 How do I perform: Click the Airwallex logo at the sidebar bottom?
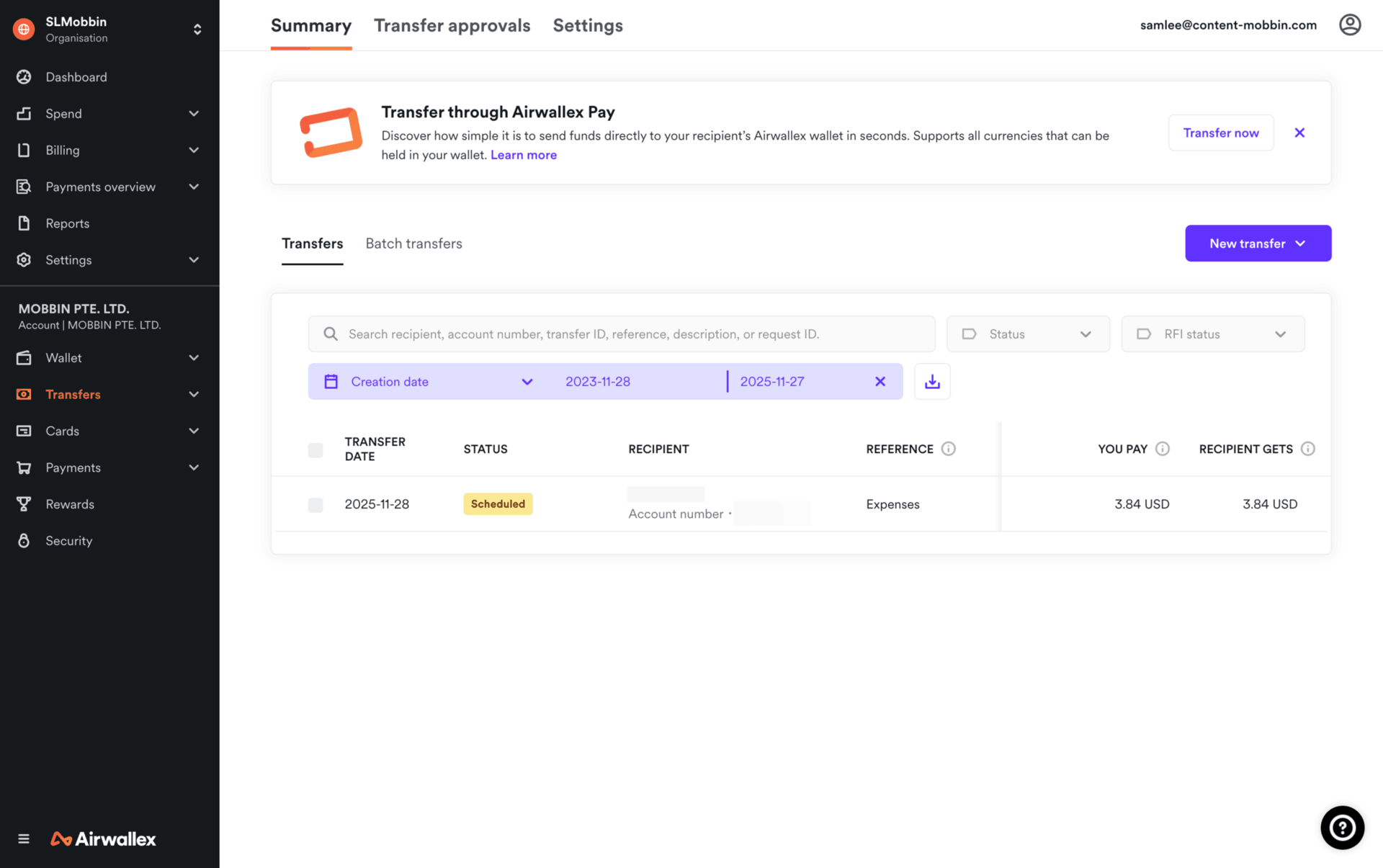point(103,838)
